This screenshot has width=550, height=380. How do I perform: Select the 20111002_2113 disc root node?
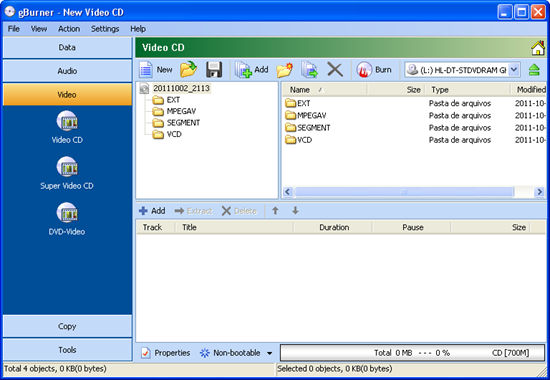tap(181, 88)
